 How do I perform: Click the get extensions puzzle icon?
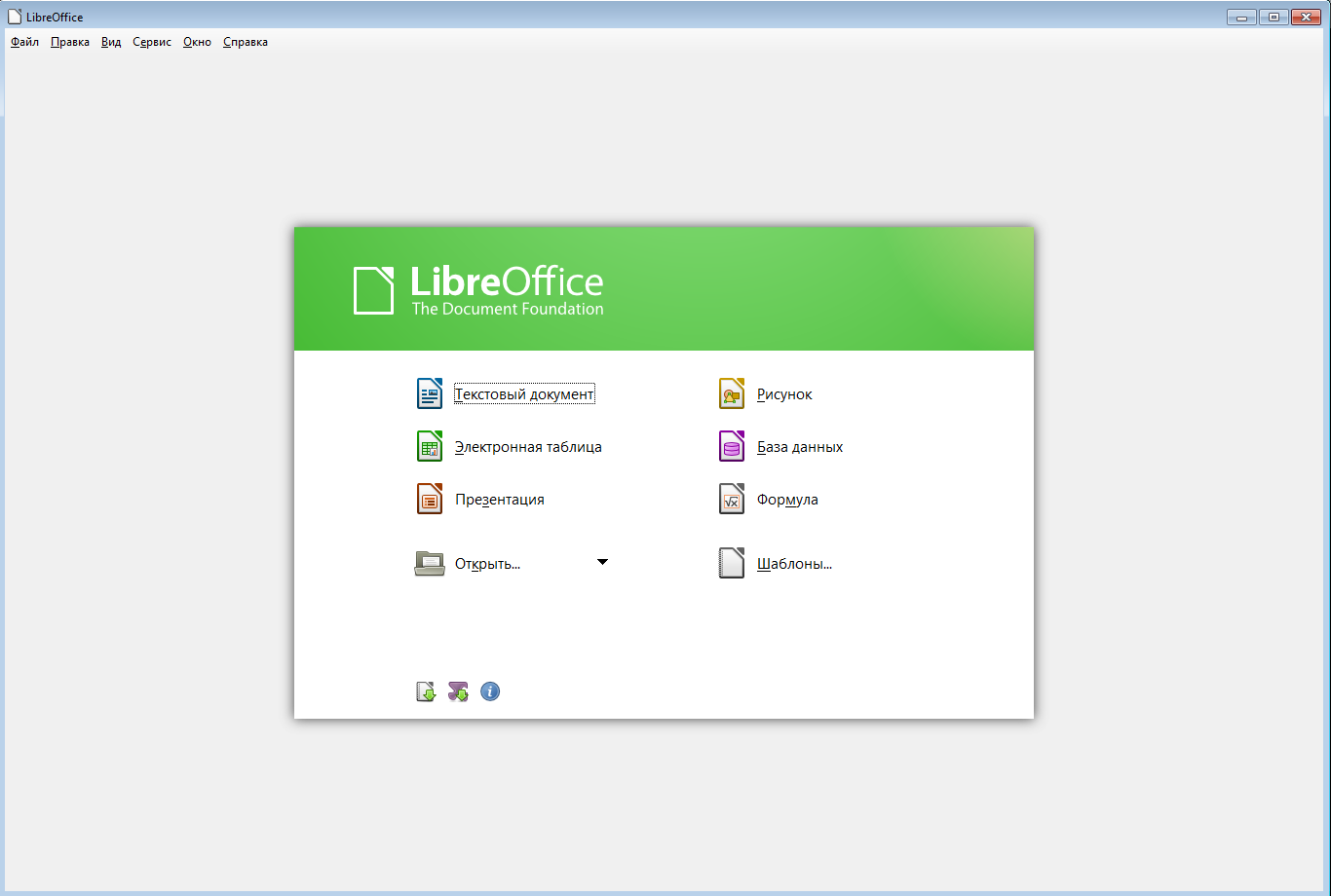point(458,691)
